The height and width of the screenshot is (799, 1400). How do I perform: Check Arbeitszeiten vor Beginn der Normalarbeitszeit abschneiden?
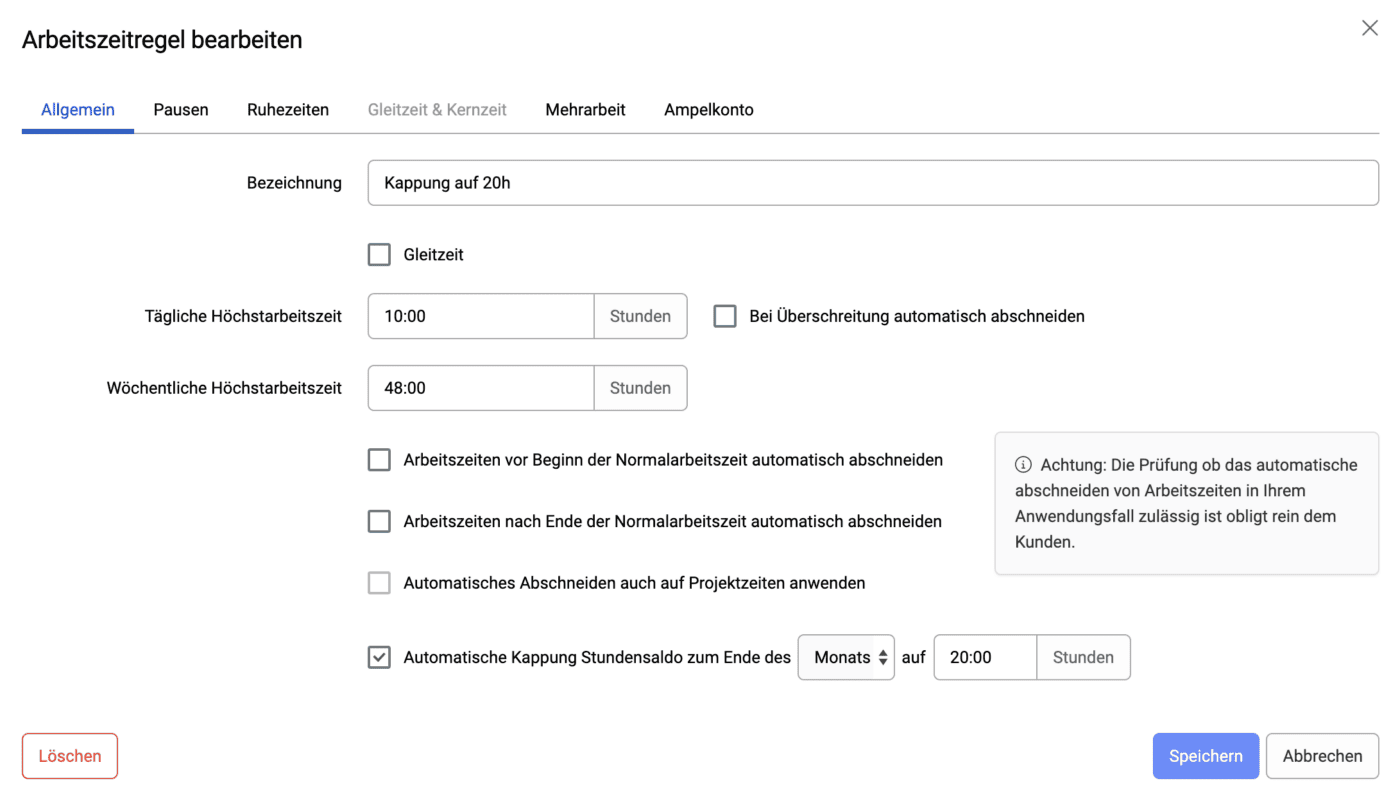click(379, 460)
